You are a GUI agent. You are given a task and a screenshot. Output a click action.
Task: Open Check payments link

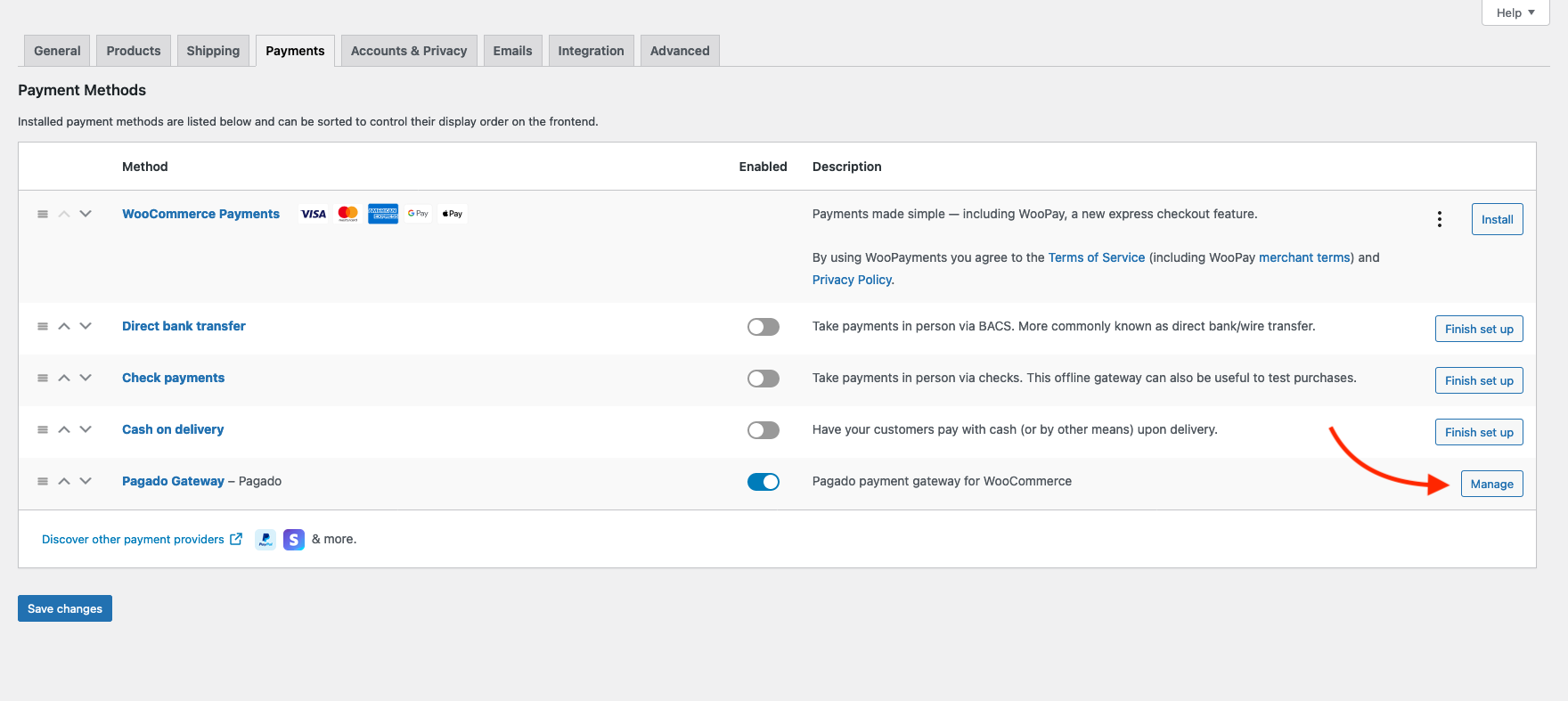pos(173,378)
